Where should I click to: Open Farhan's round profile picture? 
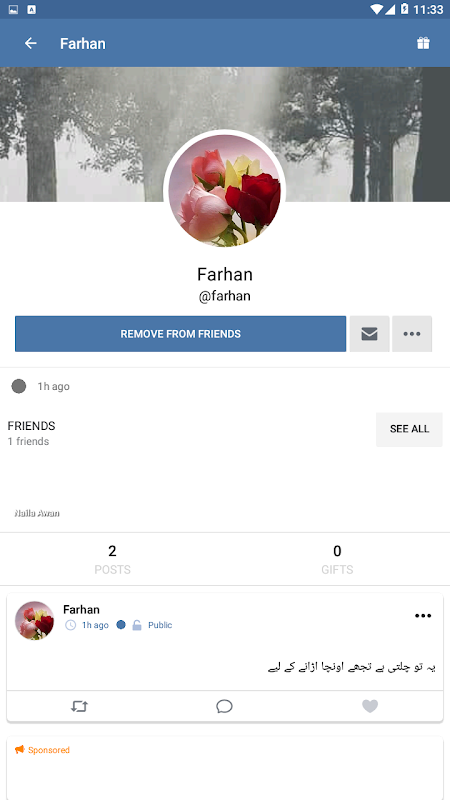[x=224, y=191]
